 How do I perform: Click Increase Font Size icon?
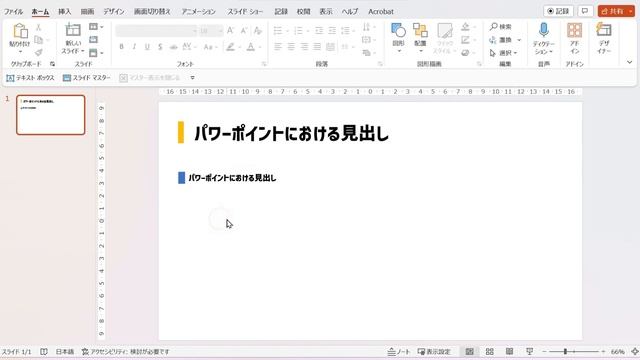pos(231,31)
